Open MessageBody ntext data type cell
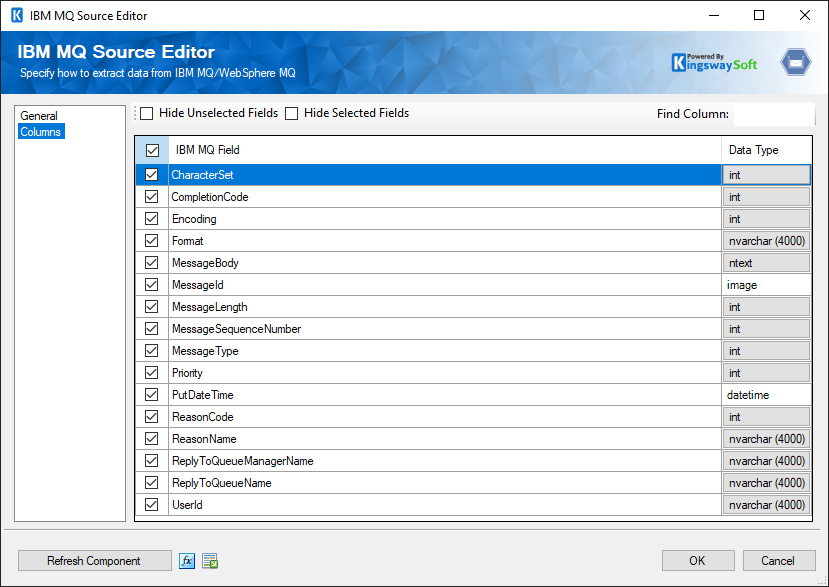 (x=766, y=263)
